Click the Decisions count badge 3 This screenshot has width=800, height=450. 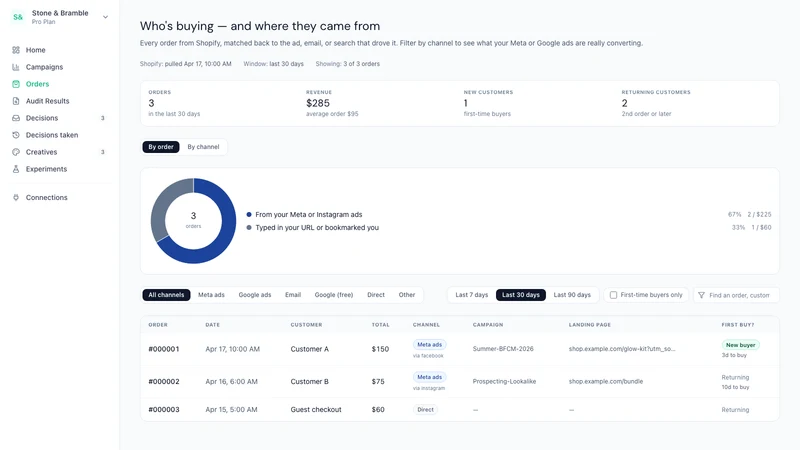point(103,118)
